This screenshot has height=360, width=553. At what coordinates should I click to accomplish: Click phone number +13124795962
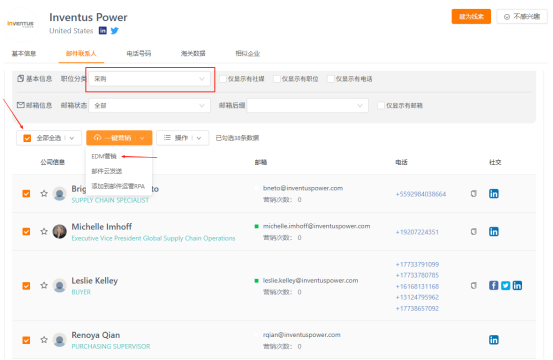click(417, 297)
